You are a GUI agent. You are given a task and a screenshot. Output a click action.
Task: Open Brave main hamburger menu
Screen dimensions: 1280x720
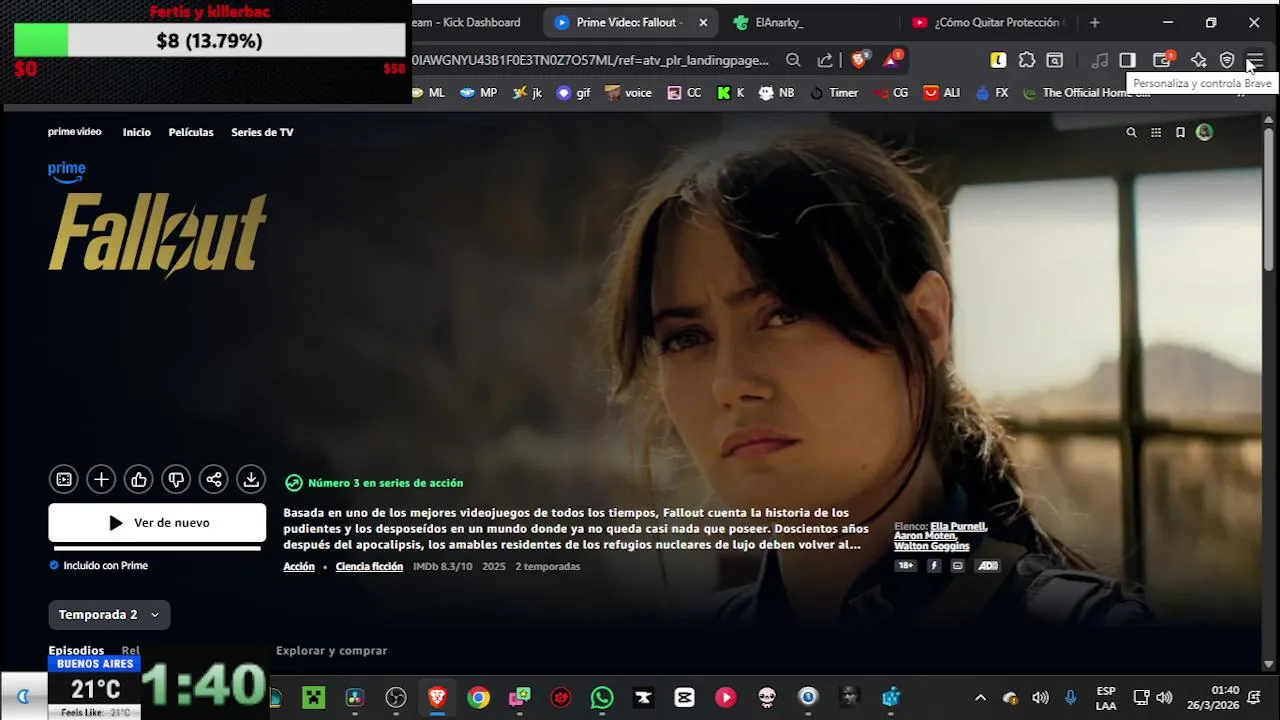[1256, 61]
